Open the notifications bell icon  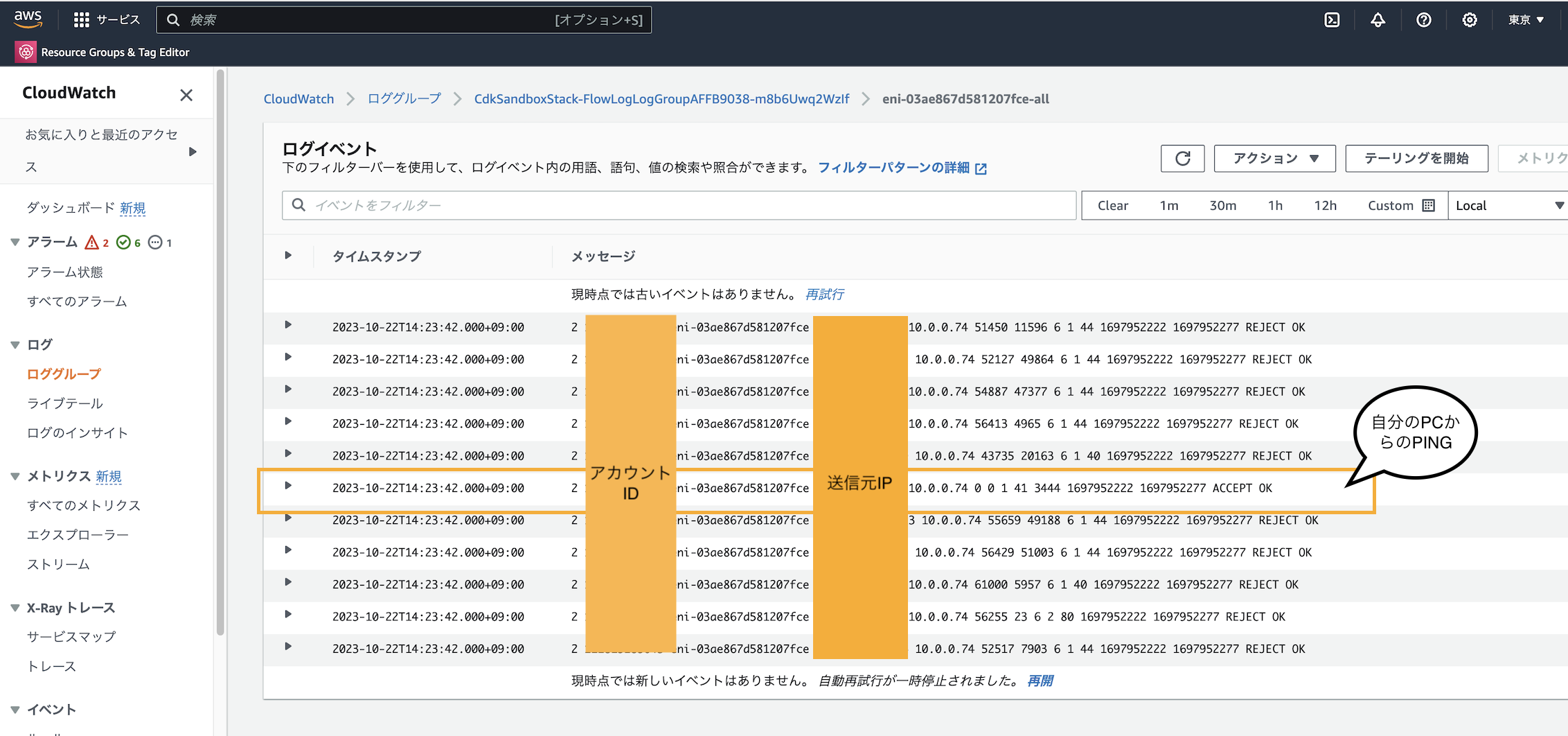(1378, 20)
